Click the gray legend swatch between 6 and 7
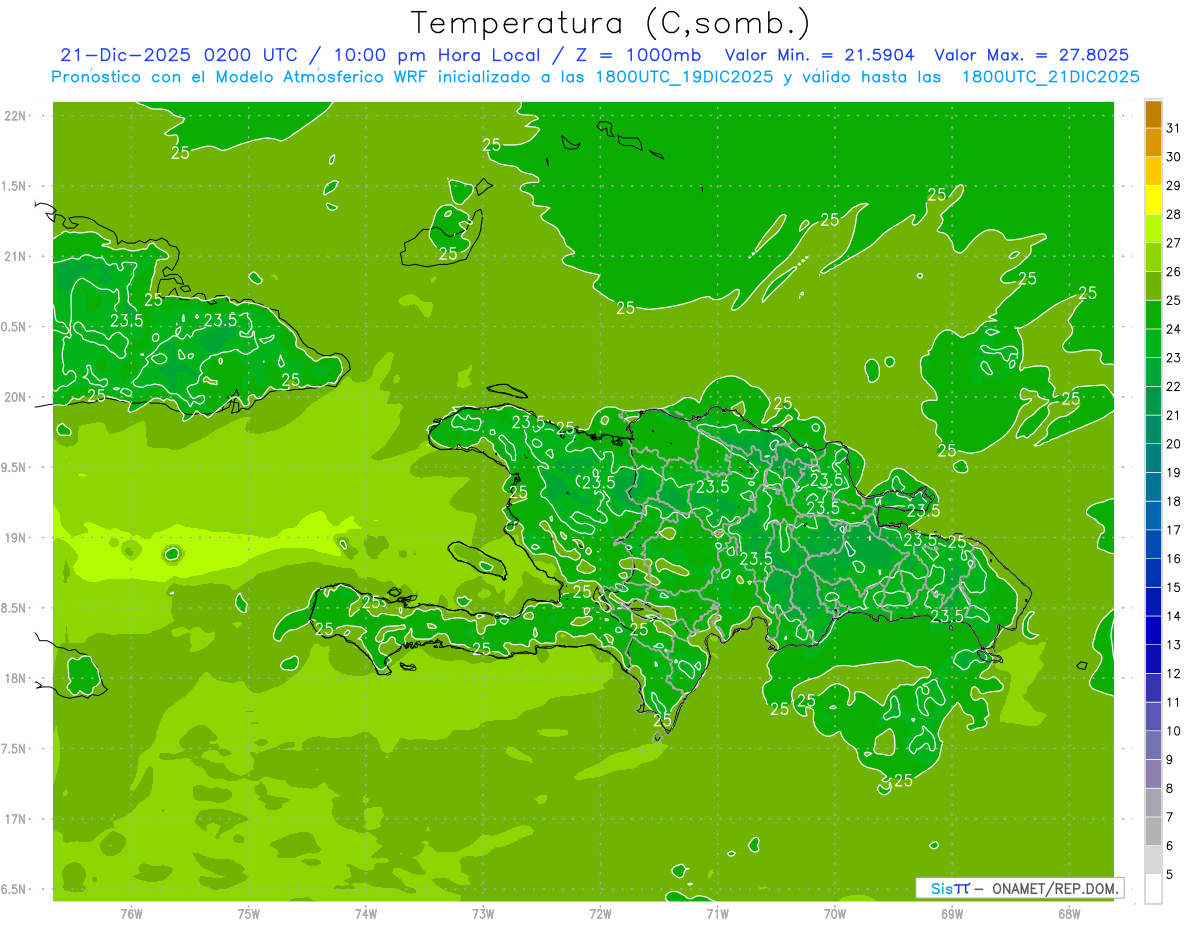Viewport: 1200px width, 927px height. pos(1153,831)
